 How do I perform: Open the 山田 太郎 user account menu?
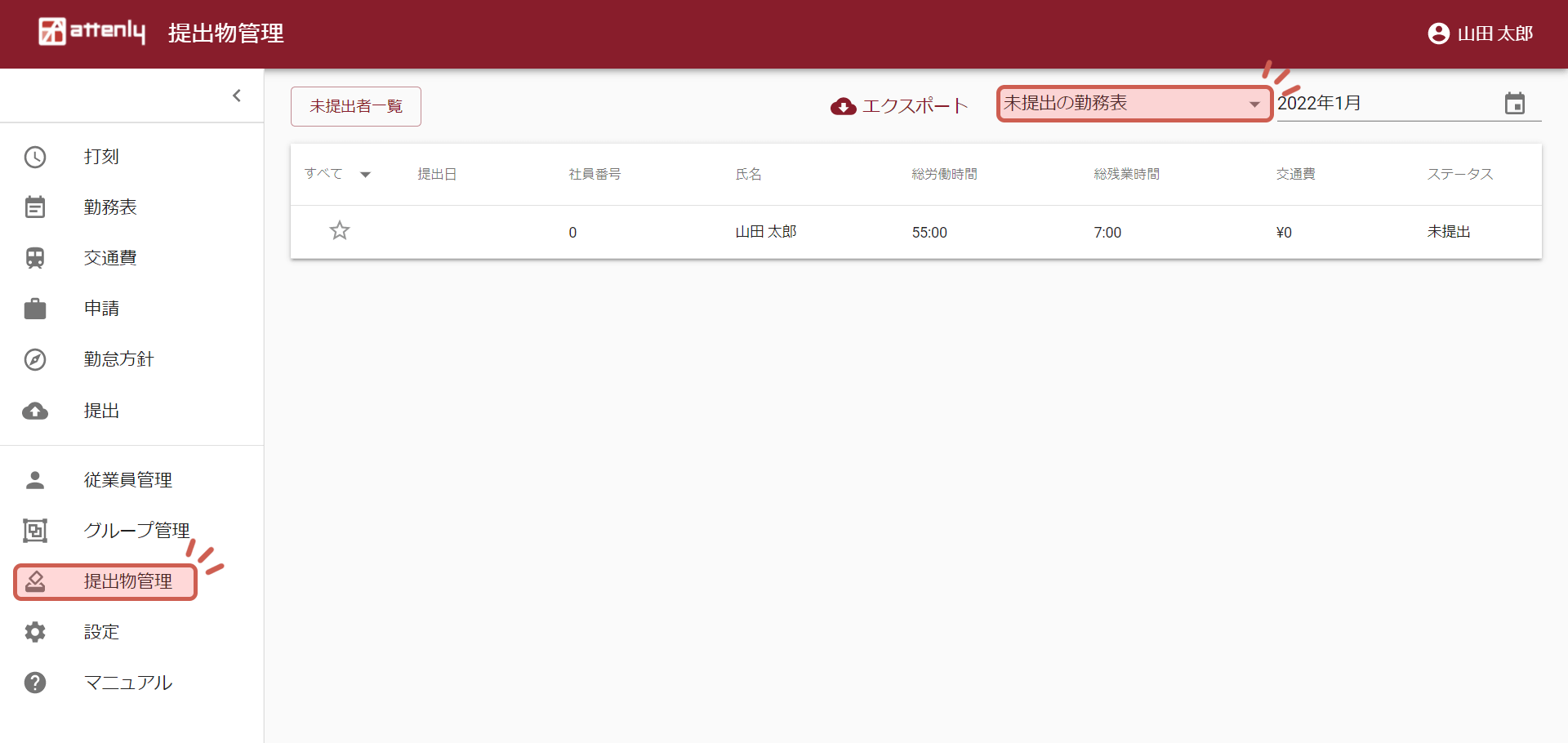(x=1480, y=33)
